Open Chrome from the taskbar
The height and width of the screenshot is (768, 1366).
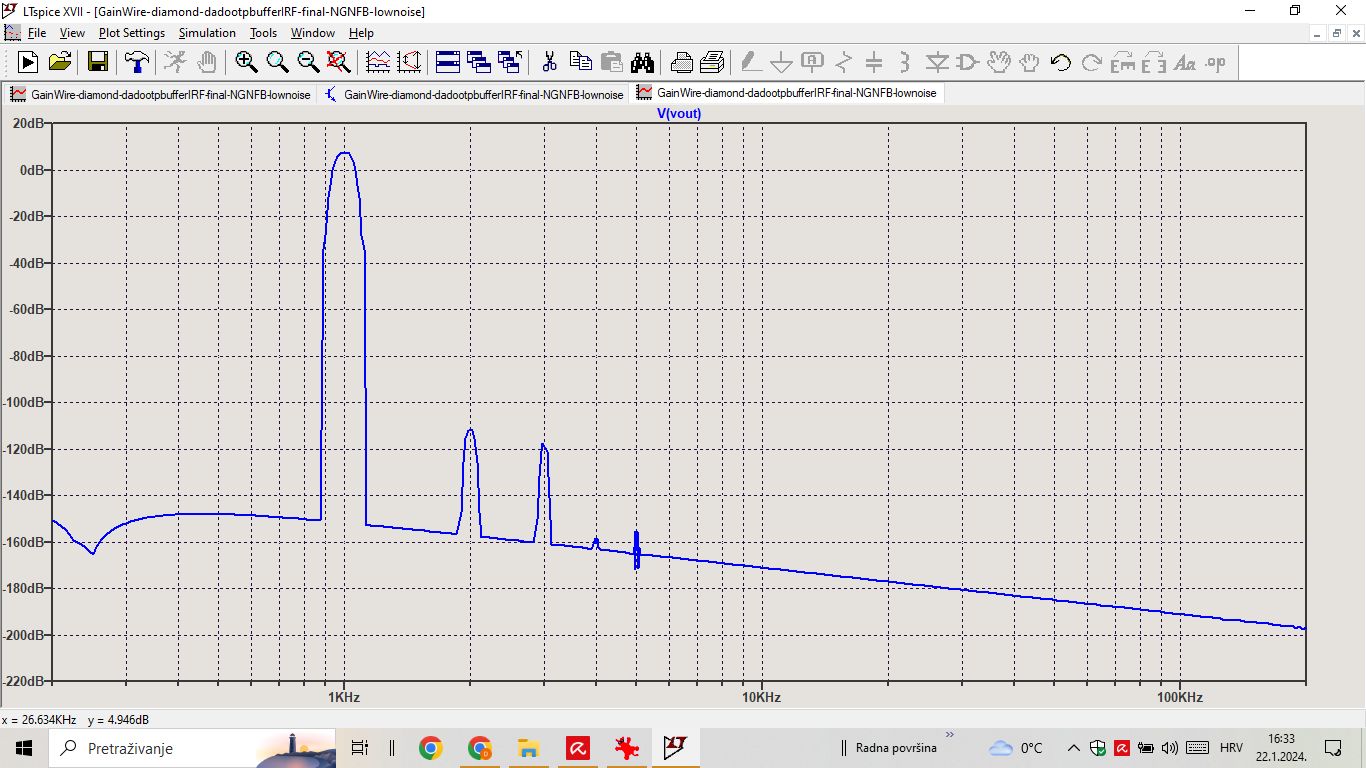(431, 748)
